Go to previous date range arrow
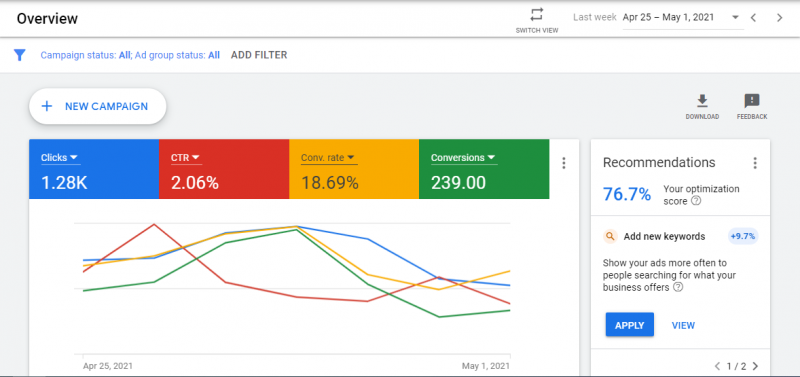Image resolution: width=800 pixels, height=377 pixels. click(753, 18)
